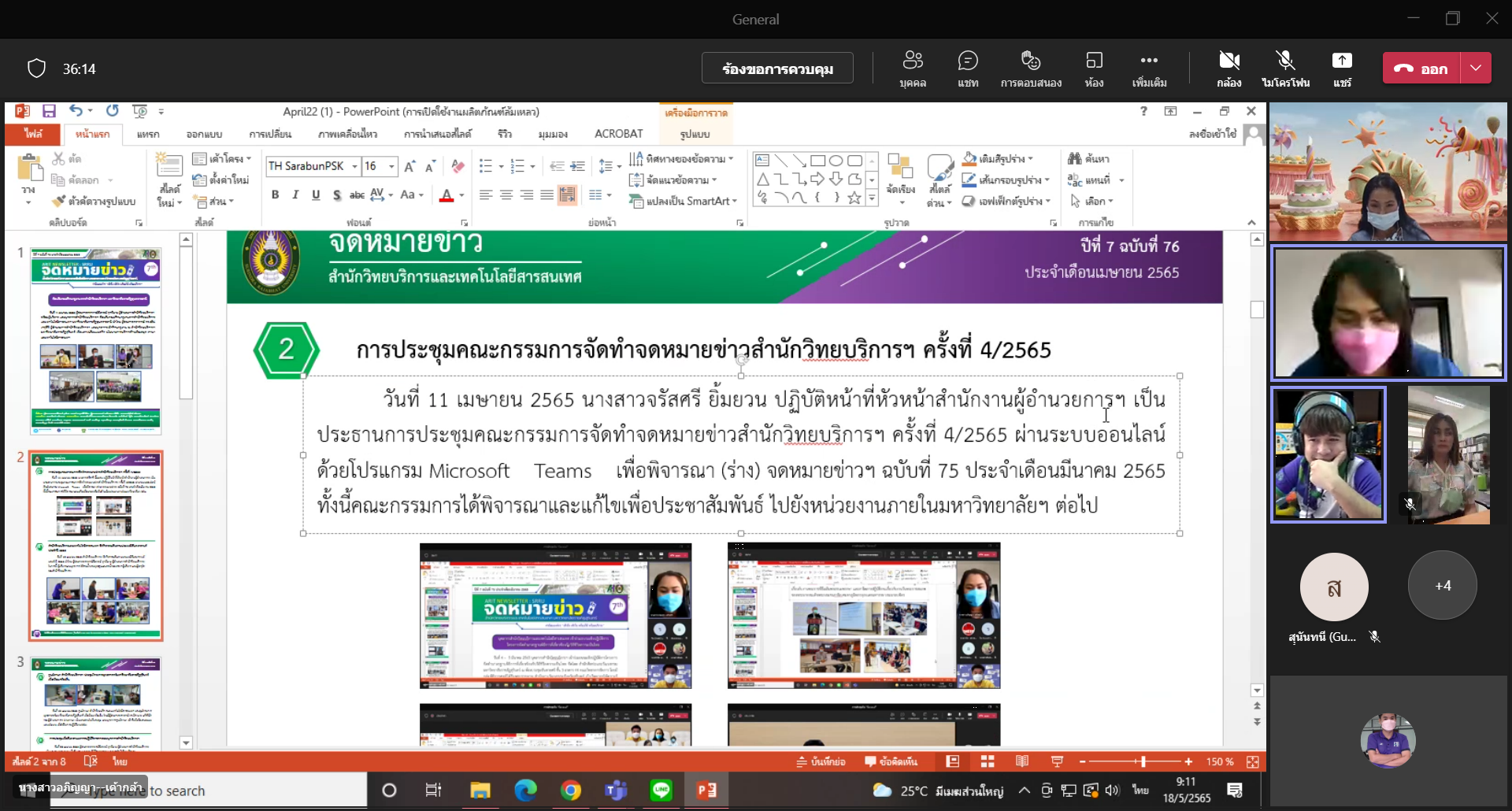Switch to the ACROBAT ribbon tab
This screenshot has width=1512, height=811.
click(x=618, y=134)
